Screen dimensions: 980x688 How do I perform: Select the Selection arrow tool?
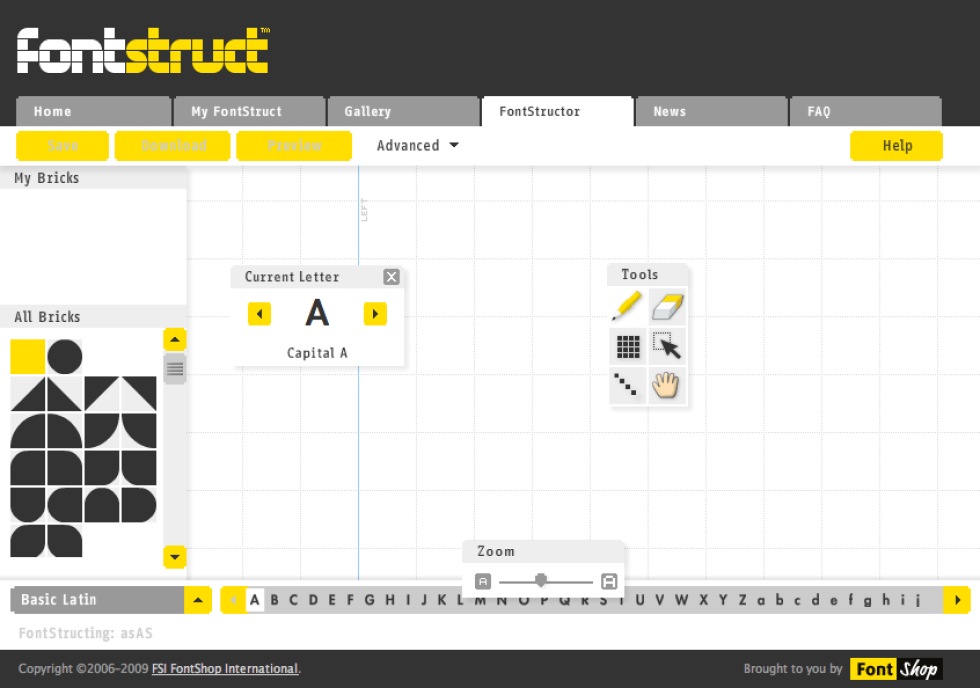point(667,346)
